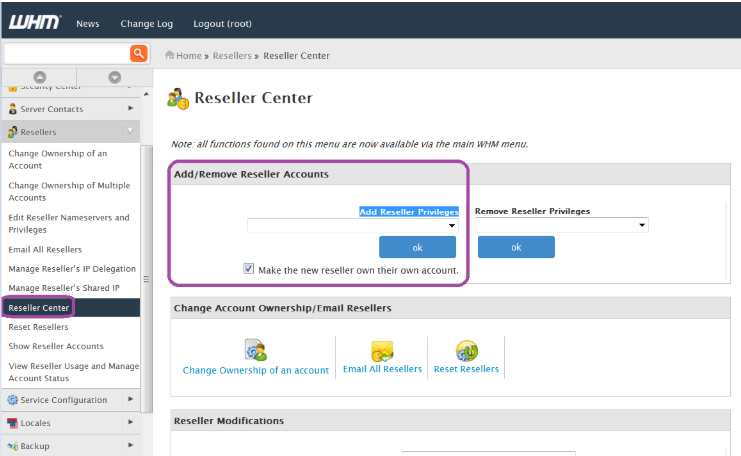Click the Change Ownership of an account icon
Image resolution: width=741 pixels, height=456 pixels.
(256, 350)
